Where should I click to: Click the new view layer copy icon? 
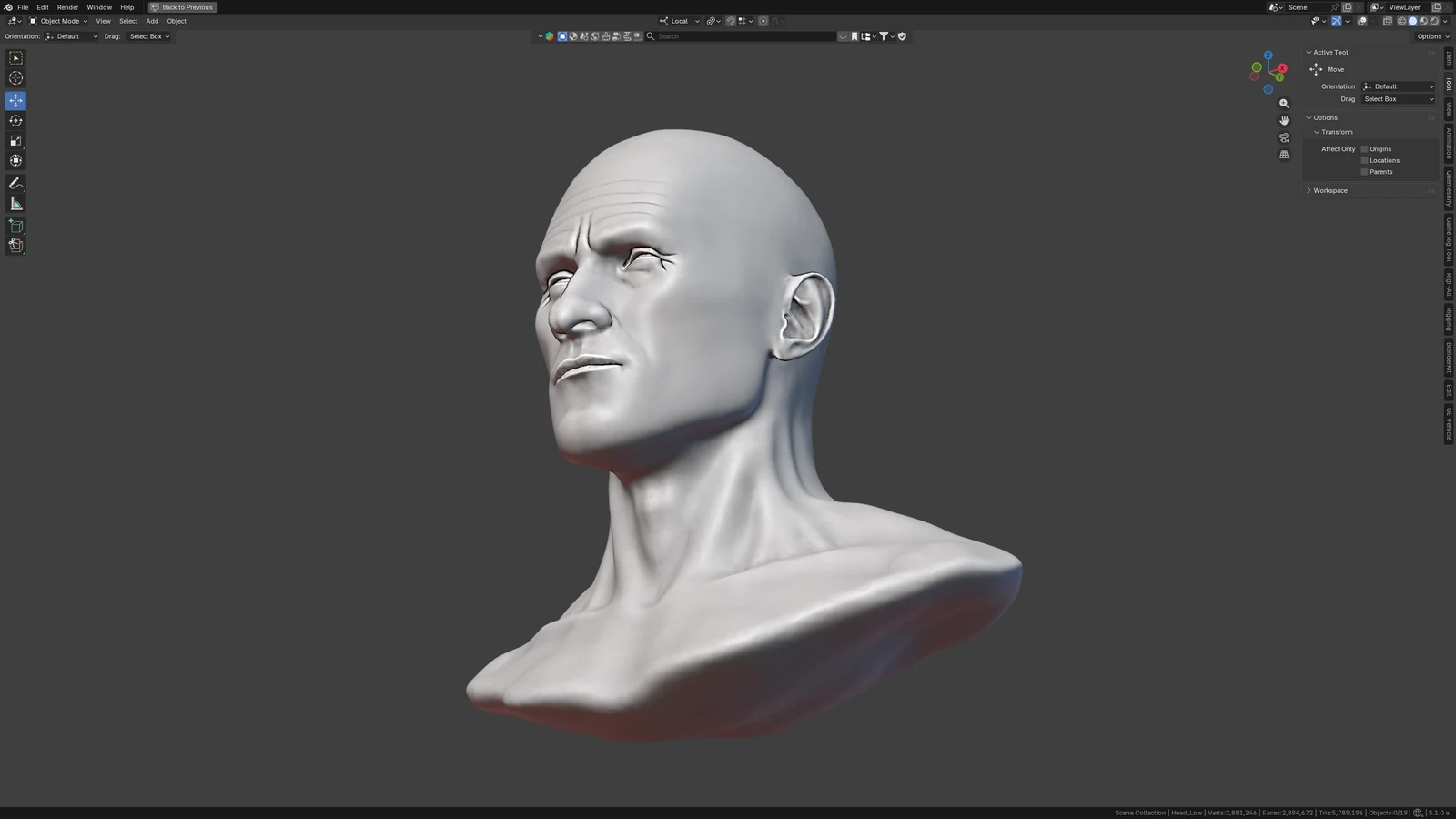pyautogui.click(x=1436, y=7)
